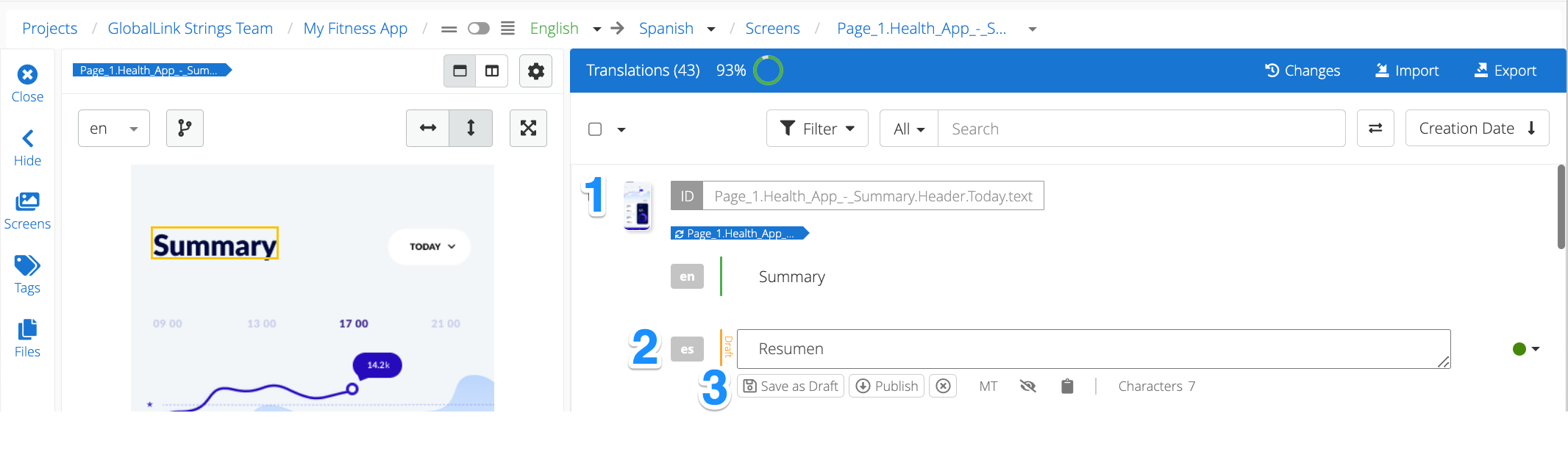Click the translations list scrollbar
Viewport: 1568px width, 460px height.
tap(1561, 207)
